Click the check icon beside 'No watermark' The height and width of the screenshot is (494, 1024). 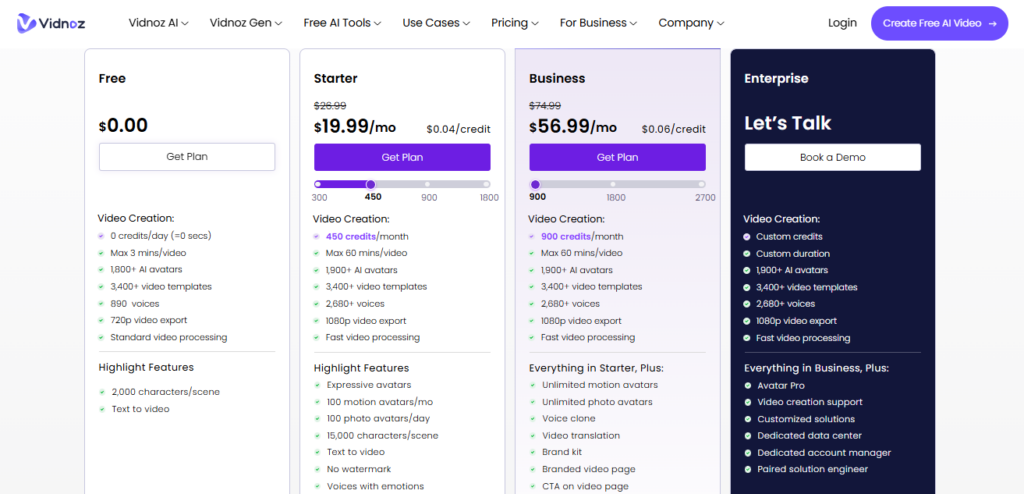tap(317, 469)
